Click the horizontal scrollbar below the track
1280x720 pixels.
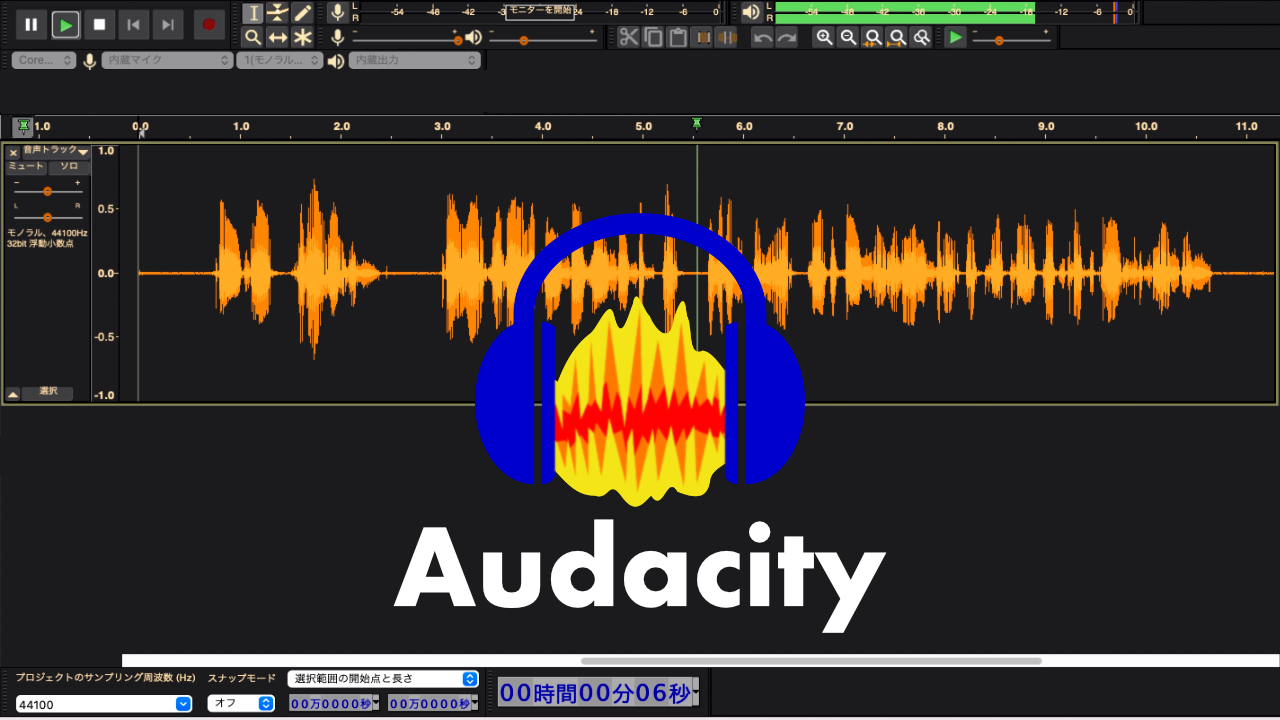pos(811,660)
